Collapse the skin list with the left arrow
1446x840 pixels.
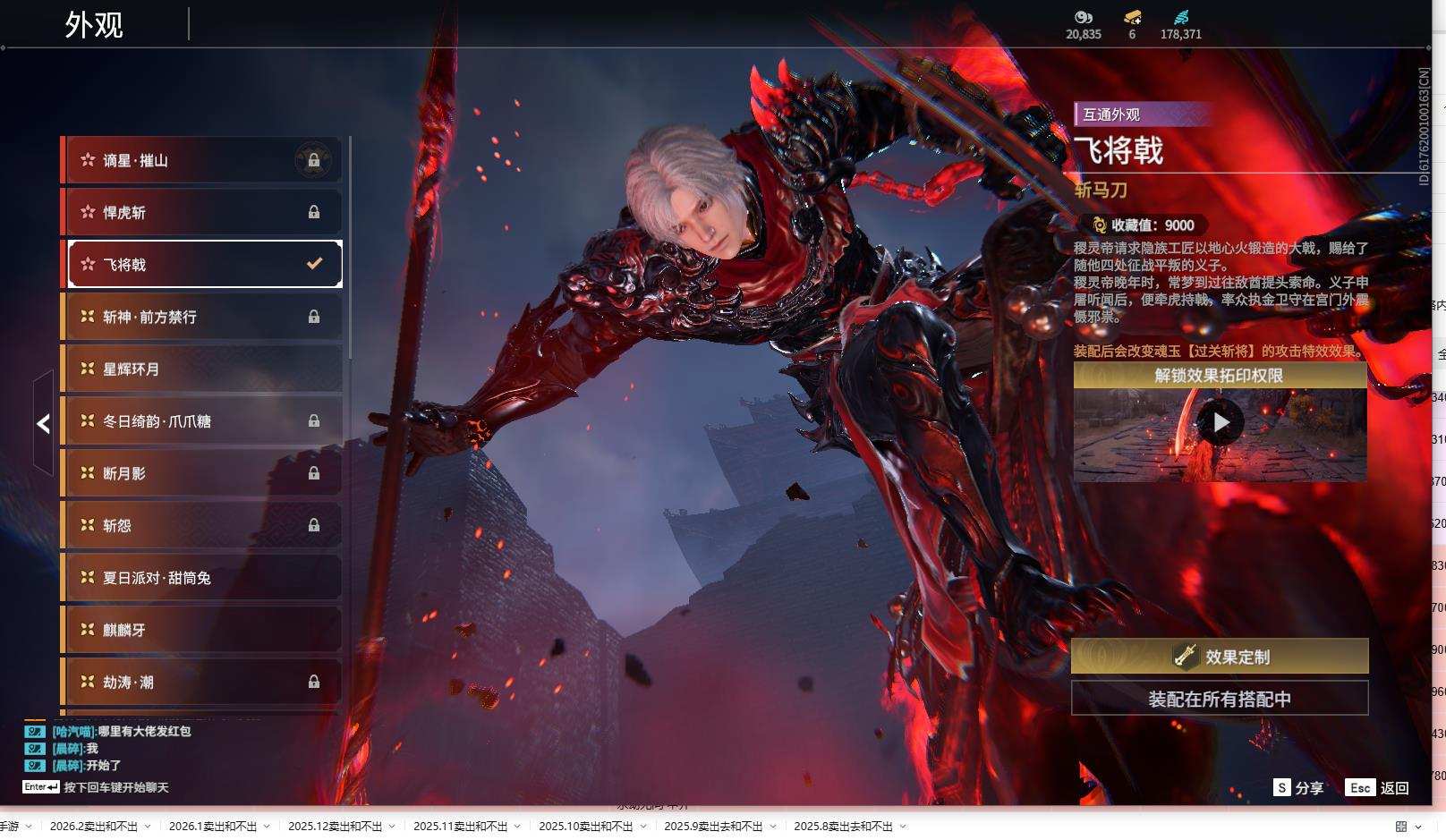click(x=43, y=424)
